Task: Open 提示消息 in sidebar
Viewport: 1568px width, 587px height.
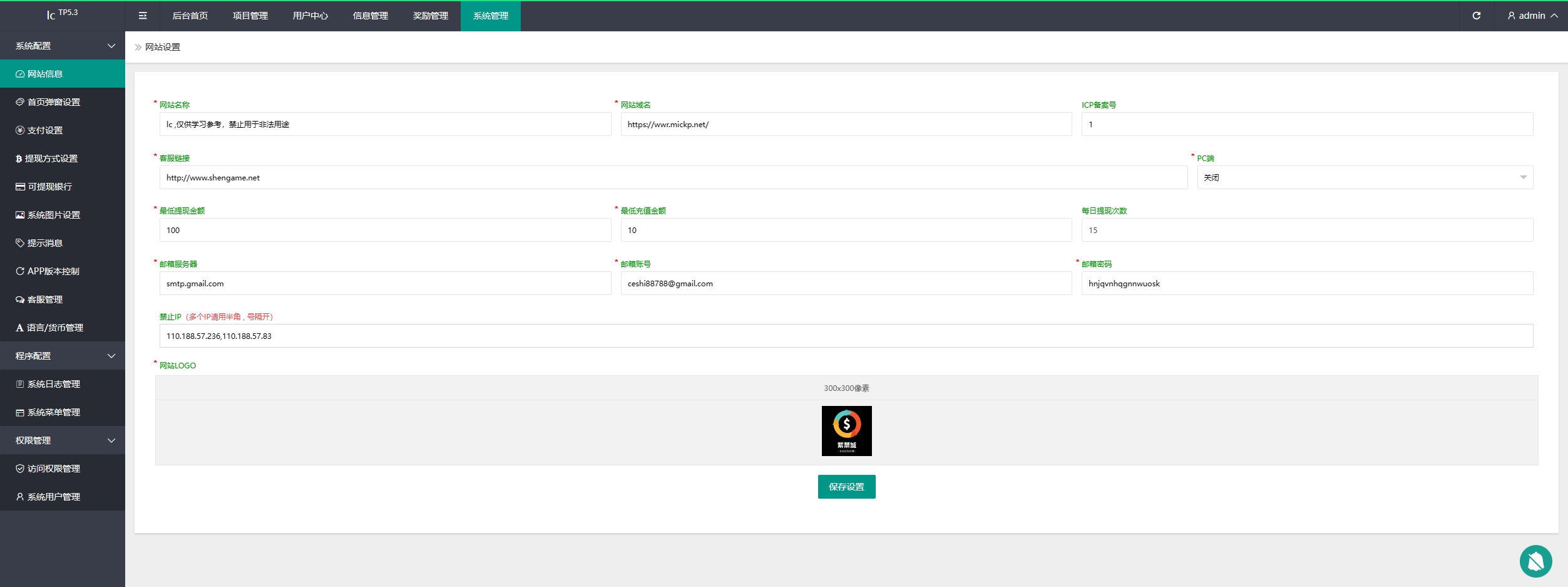Action: click(x=63, y=243)
